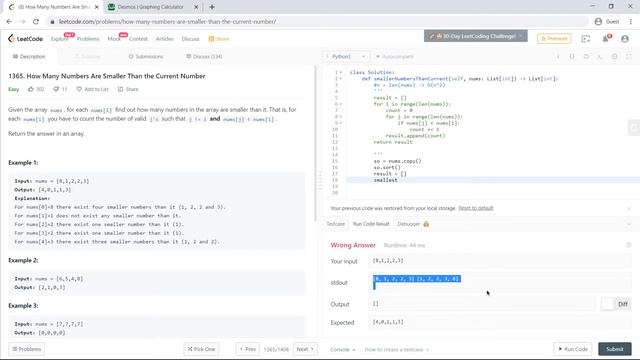Click the thumbs-up like icon
Image resolution: width=640 pixels, height=360 pixels.
pyautogui.click(x=31, y=89)
